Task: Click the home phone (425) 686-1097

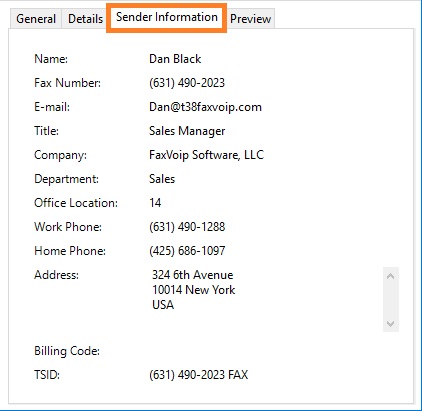Action: pyautogui.click(x=187, y=251)
